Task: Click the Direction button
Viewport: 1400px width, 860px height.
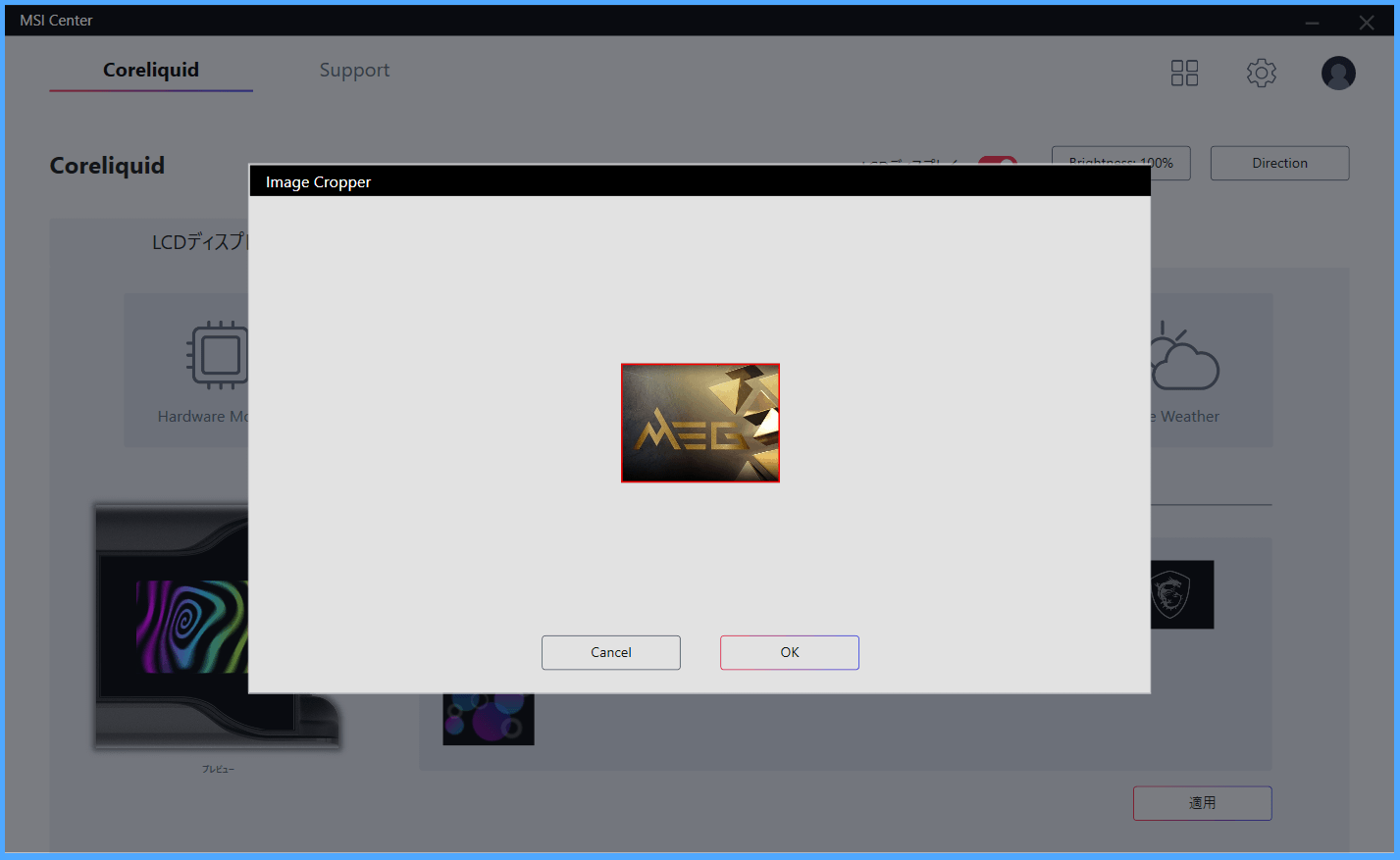Action: pyautogui.click(x=1279, y=163)
